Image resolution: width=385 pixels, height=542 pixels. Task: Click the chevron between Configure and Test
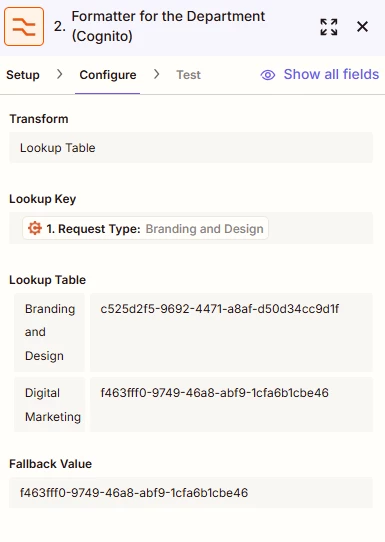(157, 74)
